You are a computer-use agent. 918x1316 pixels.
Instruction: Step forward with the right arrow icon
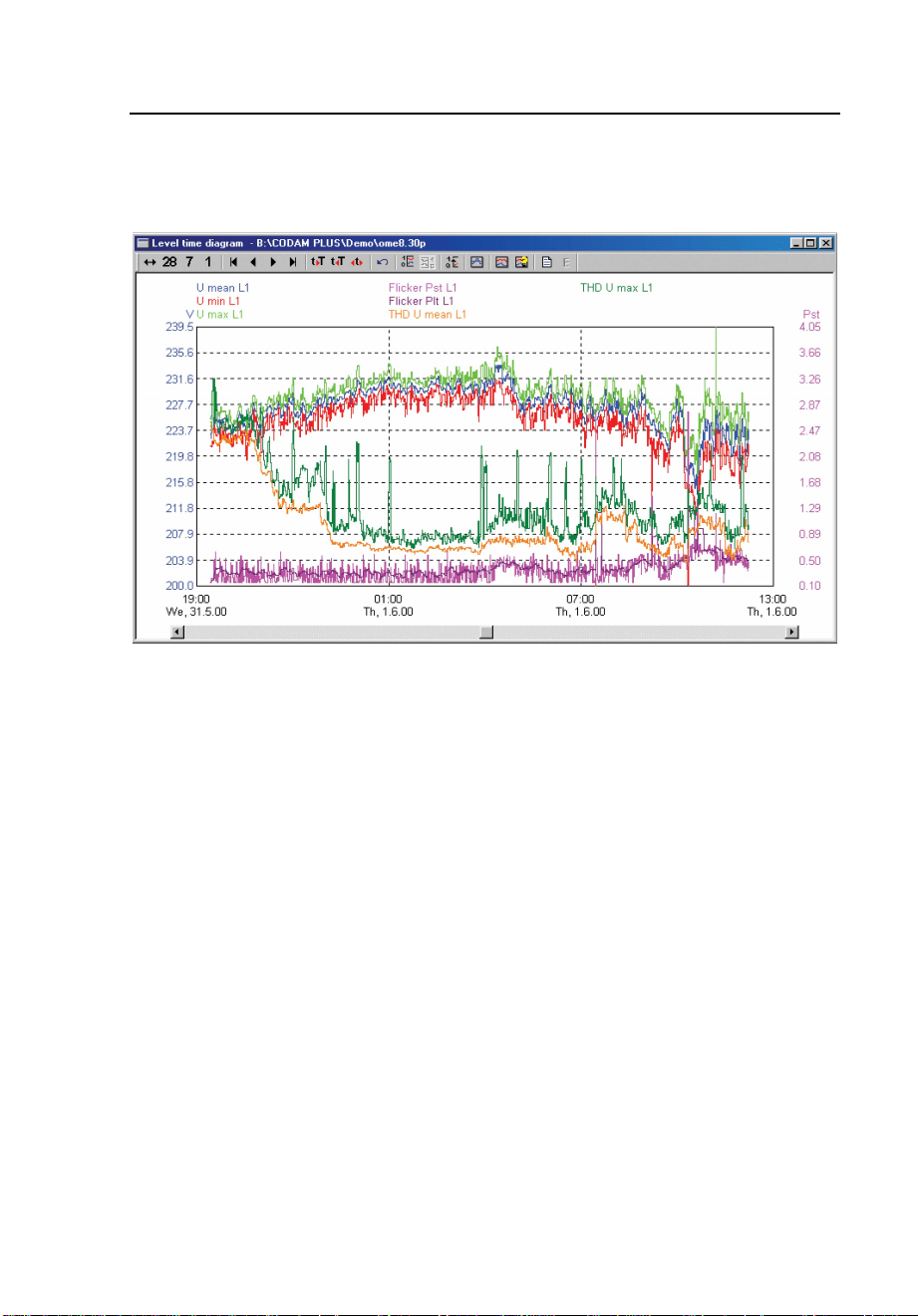273,262
